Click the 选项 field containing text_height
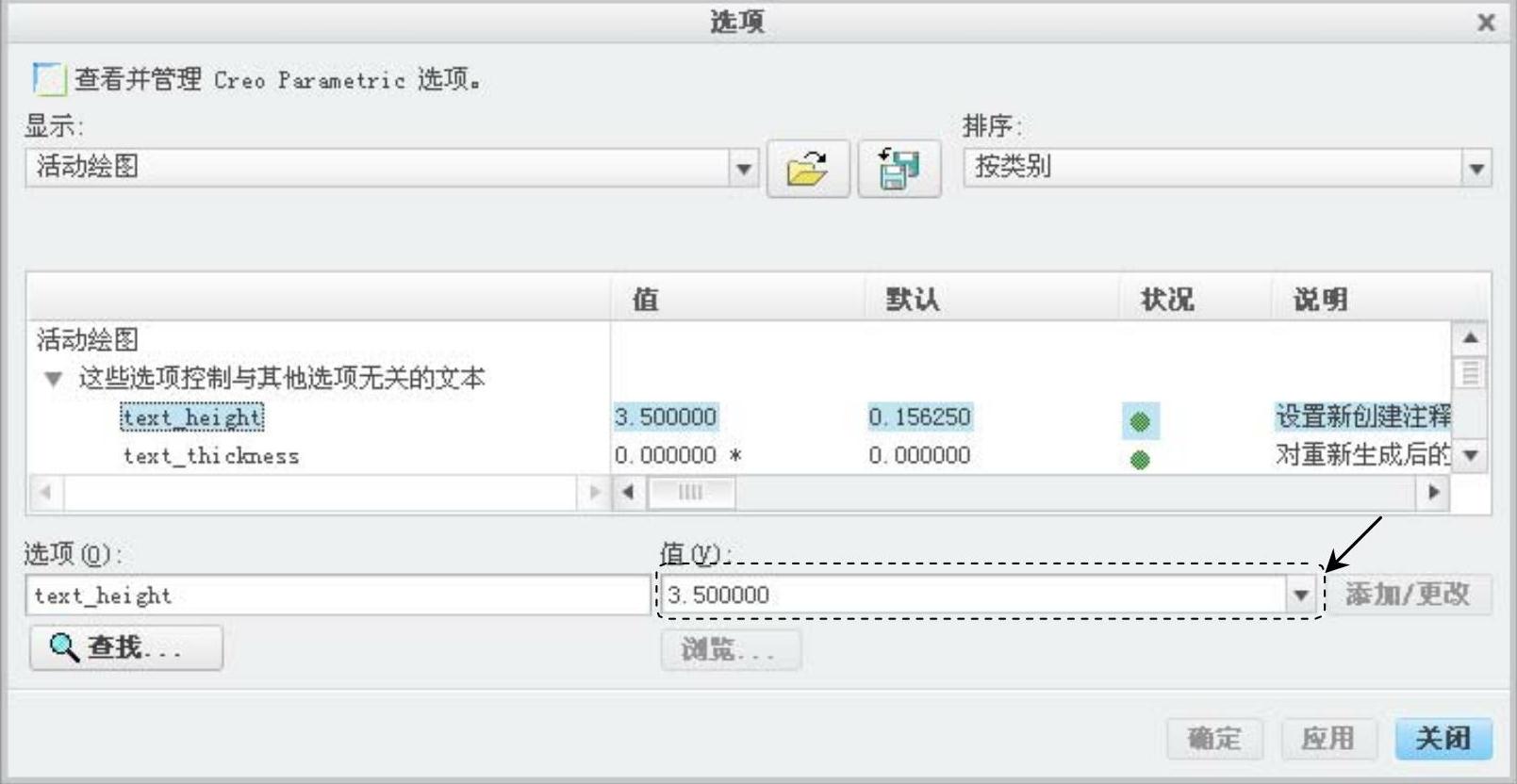 point(338,596)
